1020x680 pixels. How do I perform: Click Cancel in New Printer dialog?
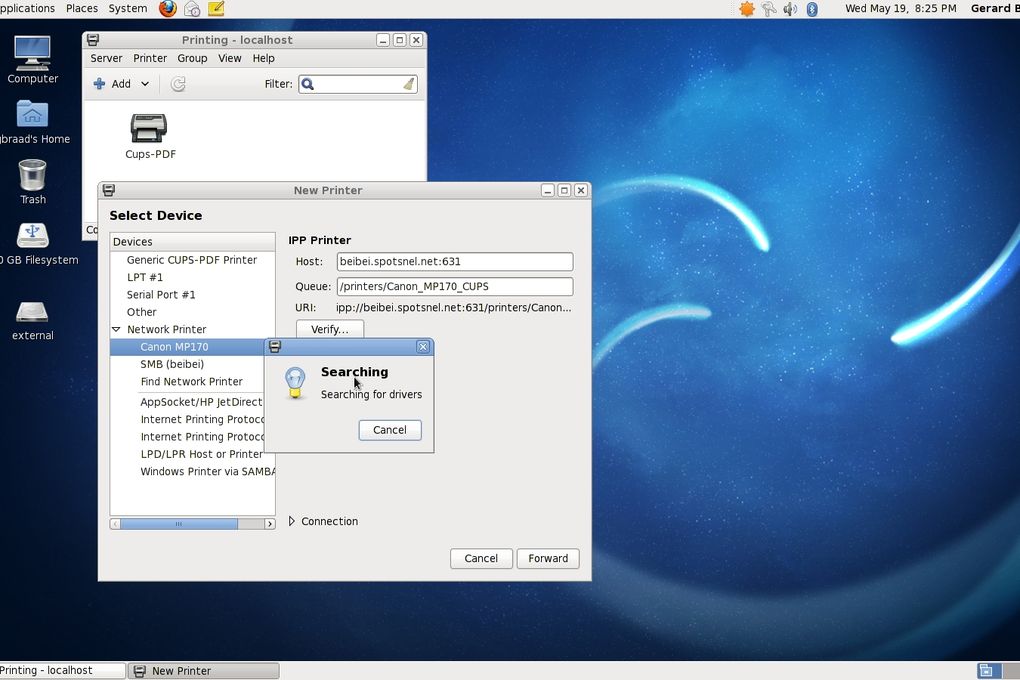coord(481,558)
